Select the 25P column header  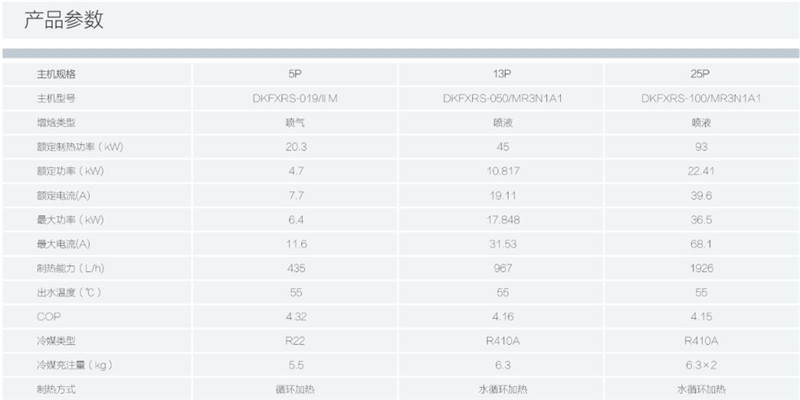pos(700,74)
